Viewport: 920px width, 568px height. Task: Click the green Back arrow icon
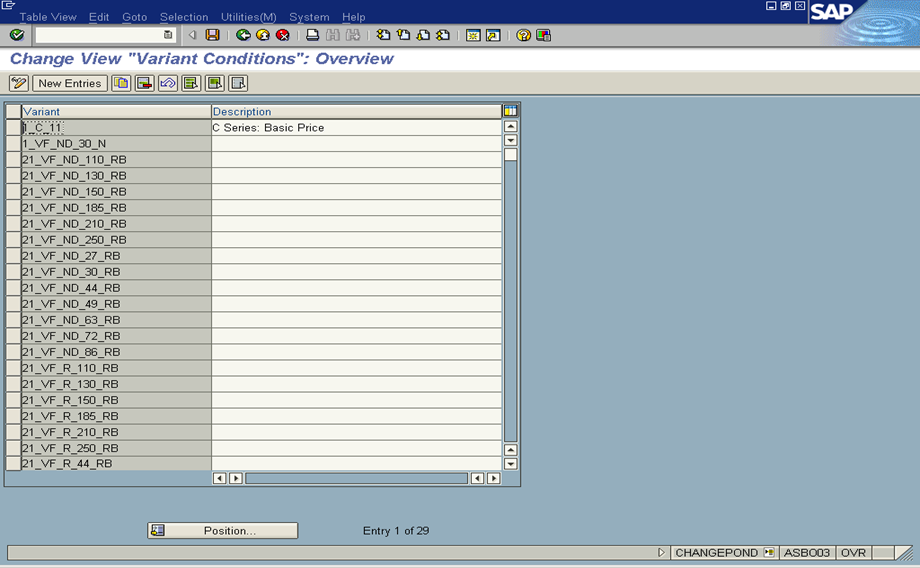(x=243, y=35)
